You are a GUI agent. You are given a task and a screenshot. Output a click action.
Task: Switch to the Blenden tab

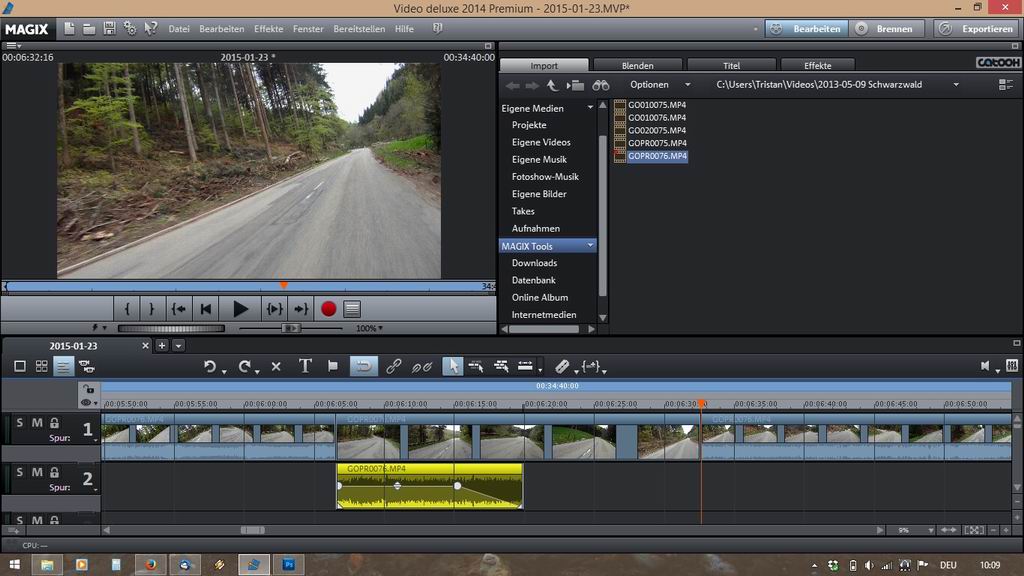click(637, 66)
